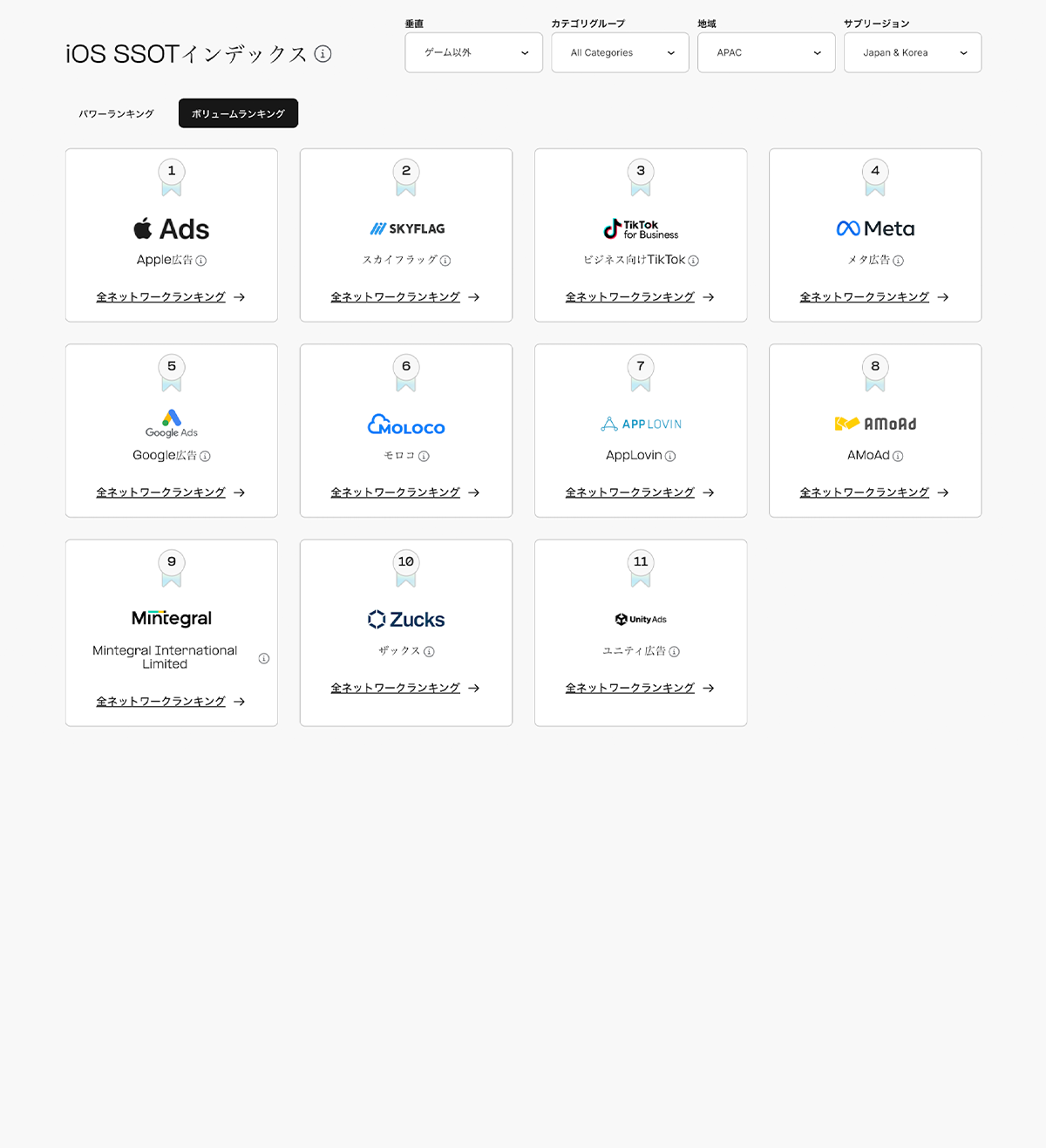This screenshot has height=1148, width=1046.
Task: Open the APAC region dropdown
Action: click(x=766, y=52)
